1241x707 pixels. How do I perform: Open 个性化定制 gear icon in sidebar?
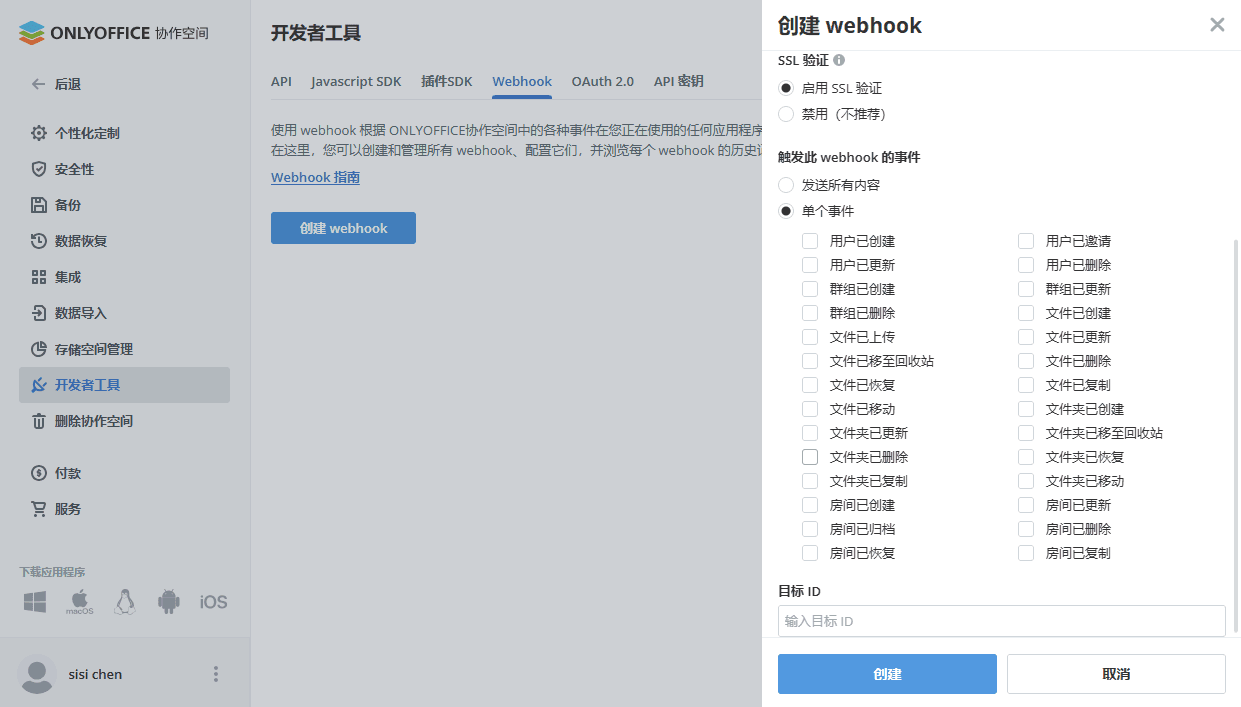coord(39,133)
